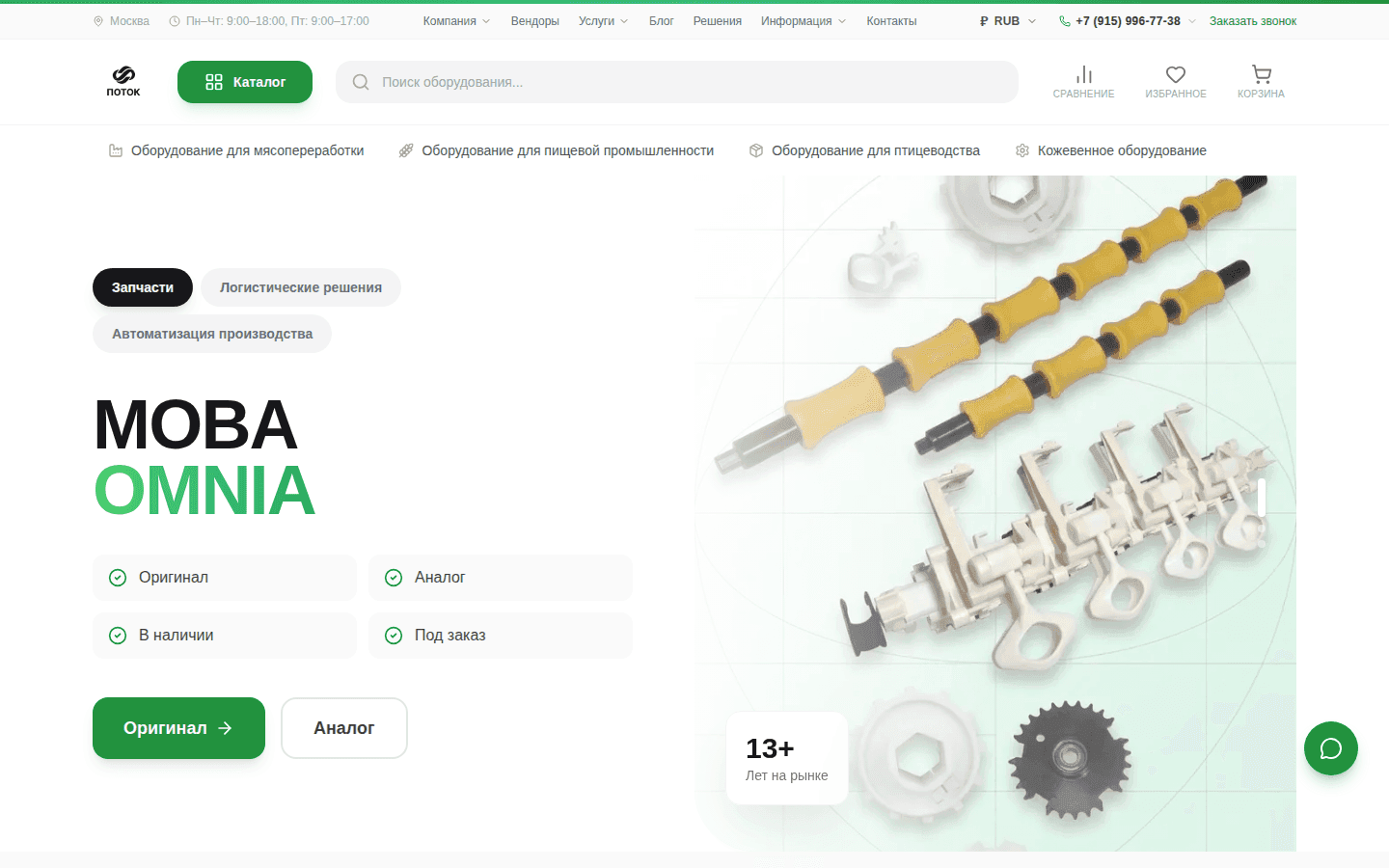1389x868 pixels.
Task: Expand the Услуги dropdown
Action: [603, 21]
